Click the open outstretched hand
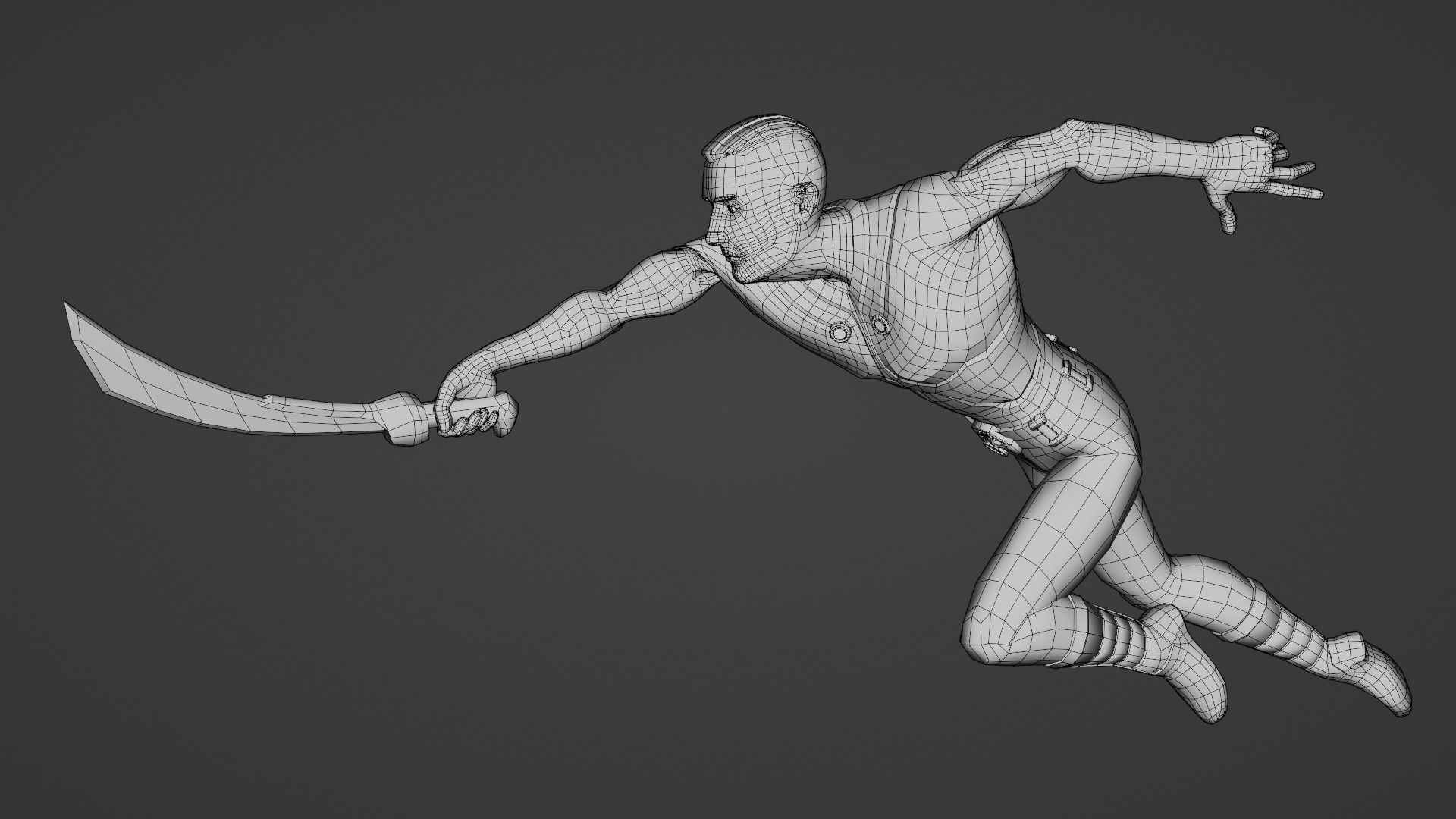The width and height of the screenshot is (1456, 819). (x=1244, y=163)
